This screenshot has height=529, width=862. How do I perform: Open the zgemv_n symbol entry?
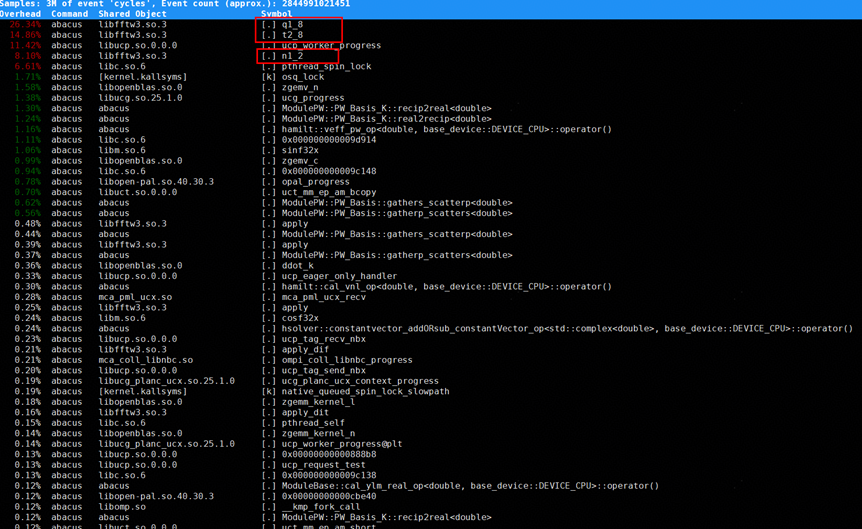click(x=300, y=87)
